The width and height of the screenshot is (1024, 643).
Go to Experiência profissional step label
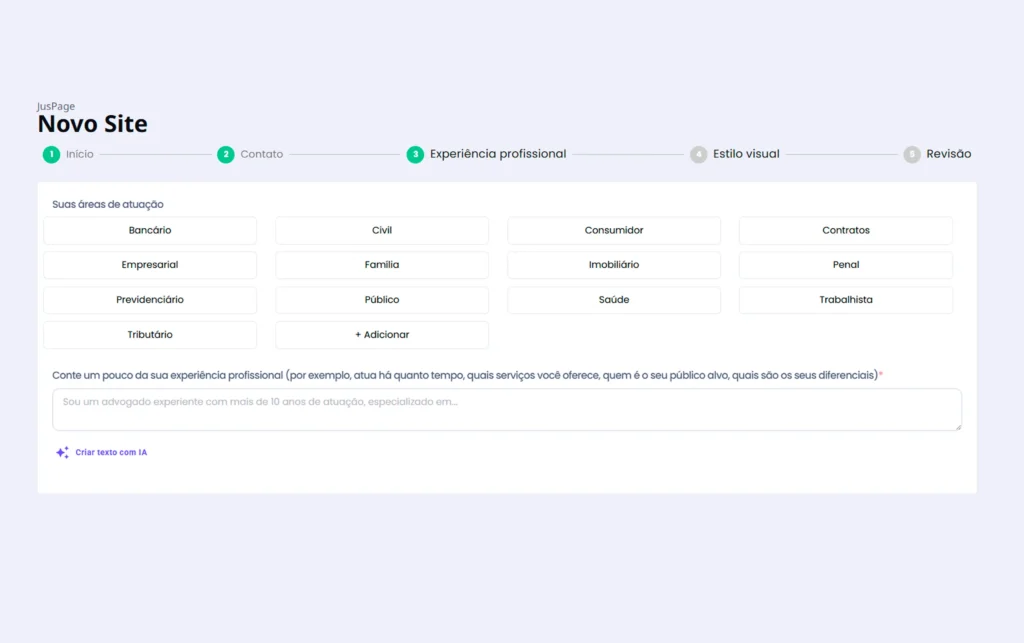pyautogui.click(x=498, y=154)
